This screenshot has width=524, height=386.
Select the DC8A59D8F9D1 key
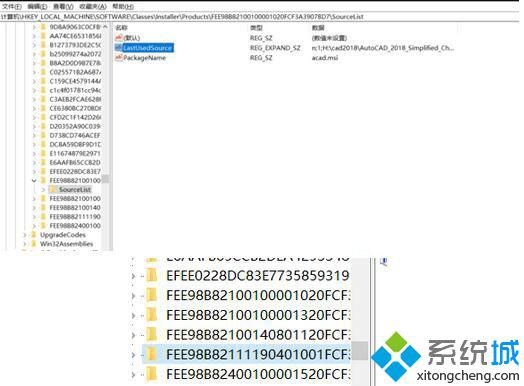(x=75, y=144)
